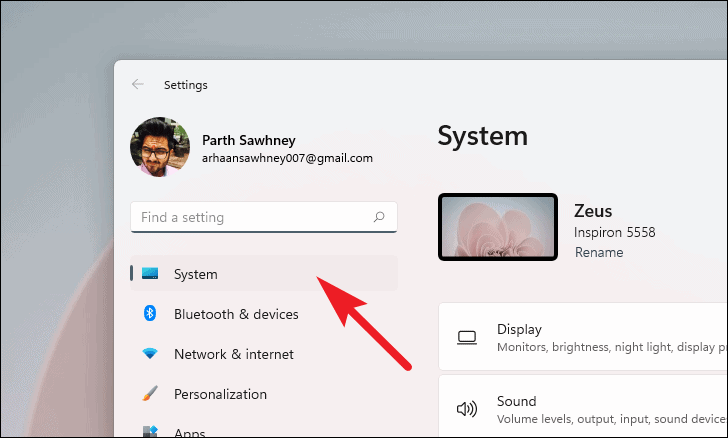Image resolution: width=728 pixels, height=438 pixels.
Task: Click the Personalization paintbrush icon
Action: click(150, 393)
